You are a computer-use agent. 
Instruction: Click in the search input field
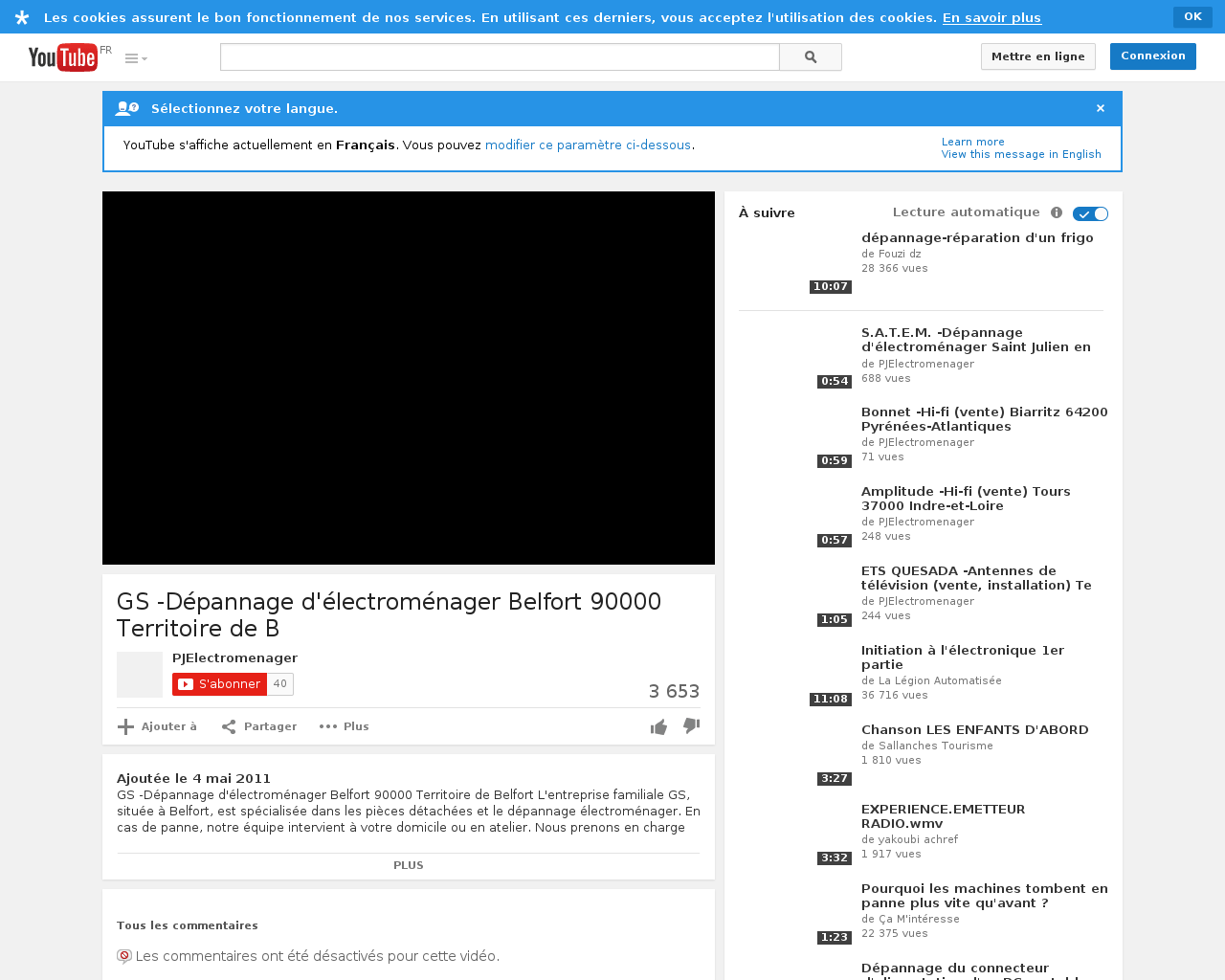point(500,57)
